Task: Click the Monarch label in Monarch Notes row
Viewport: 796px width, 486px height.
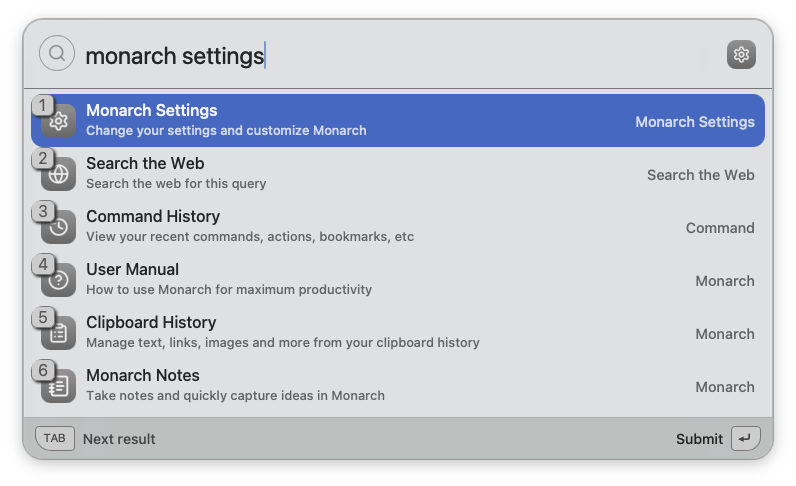Action: 725,387
